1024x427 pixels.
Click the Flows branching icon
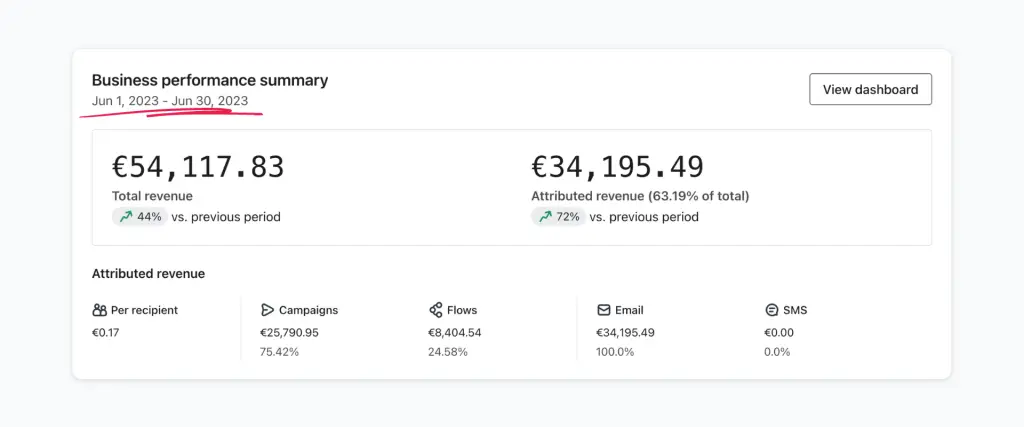coord(436,310)
